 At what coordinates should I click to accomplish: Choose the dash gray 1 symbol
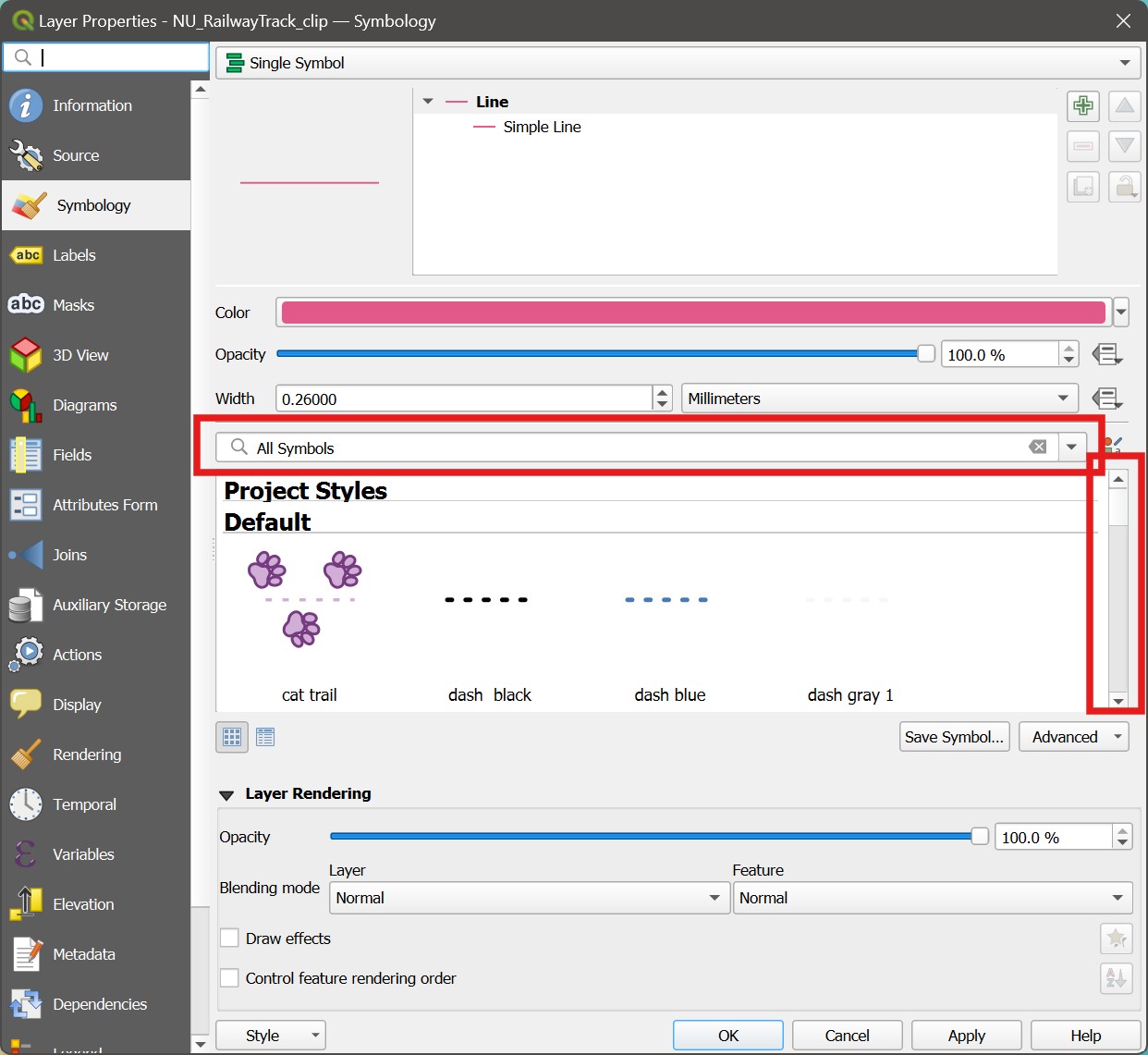point(849,627)
